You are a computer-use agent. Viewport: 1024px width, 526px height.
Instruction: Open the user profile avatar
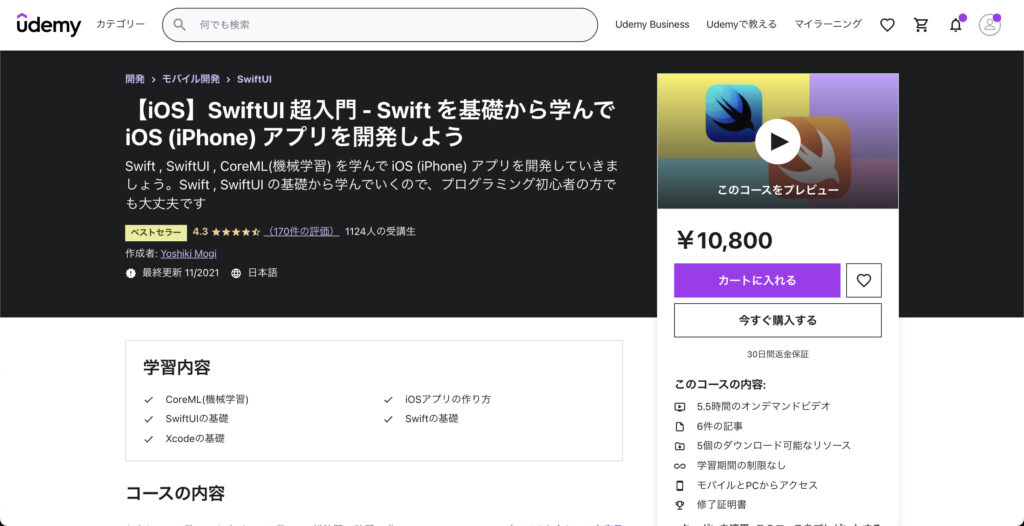(x=989, y=25)
